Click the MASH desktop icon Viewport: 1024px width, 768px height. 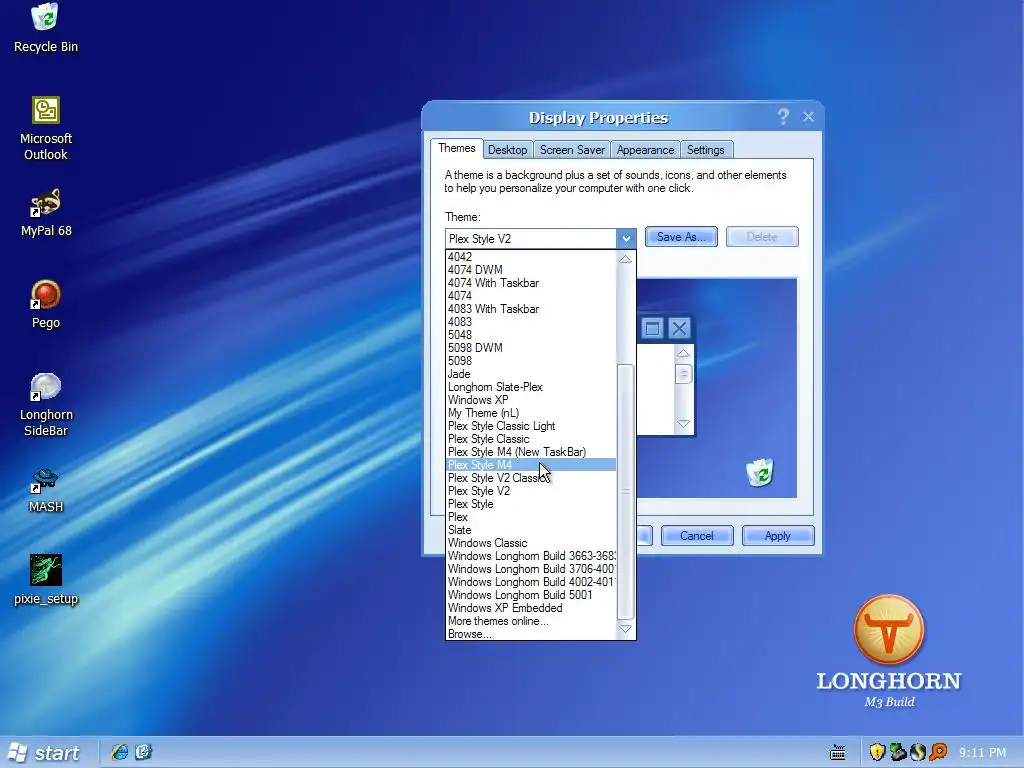click(46, 490)
